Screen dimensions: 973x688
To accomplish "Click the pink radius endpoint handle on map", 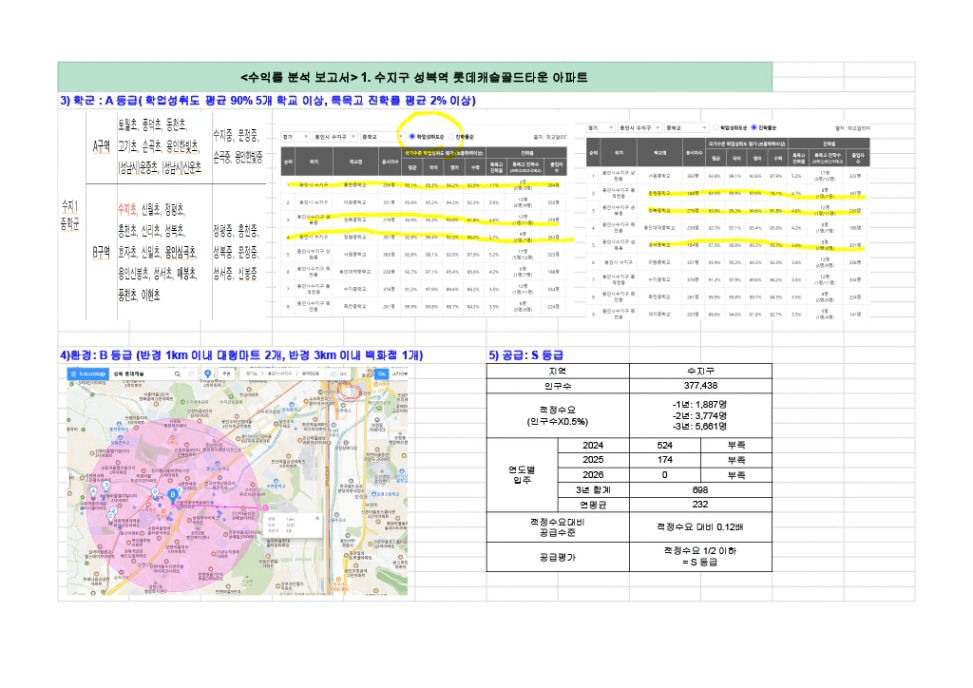I will [x=266, y=508].
